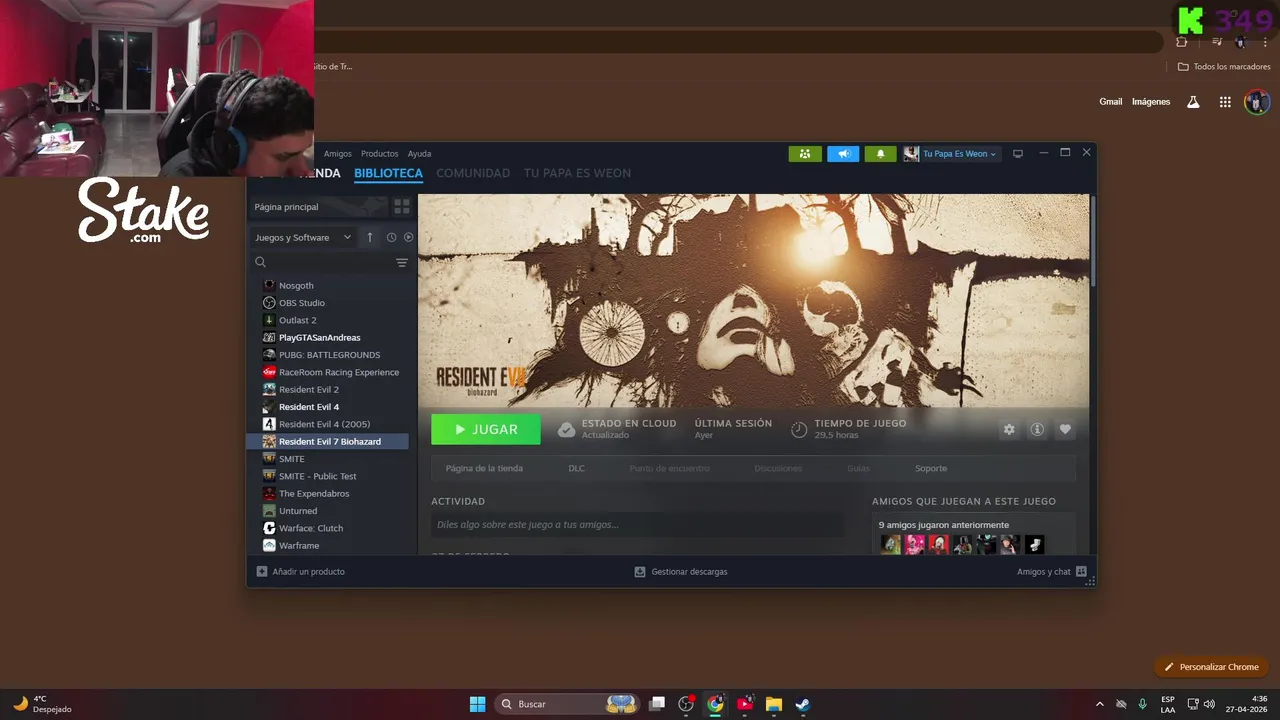Click Gestionar descargas
This screenshot has width=1280, height=720.
681,572
